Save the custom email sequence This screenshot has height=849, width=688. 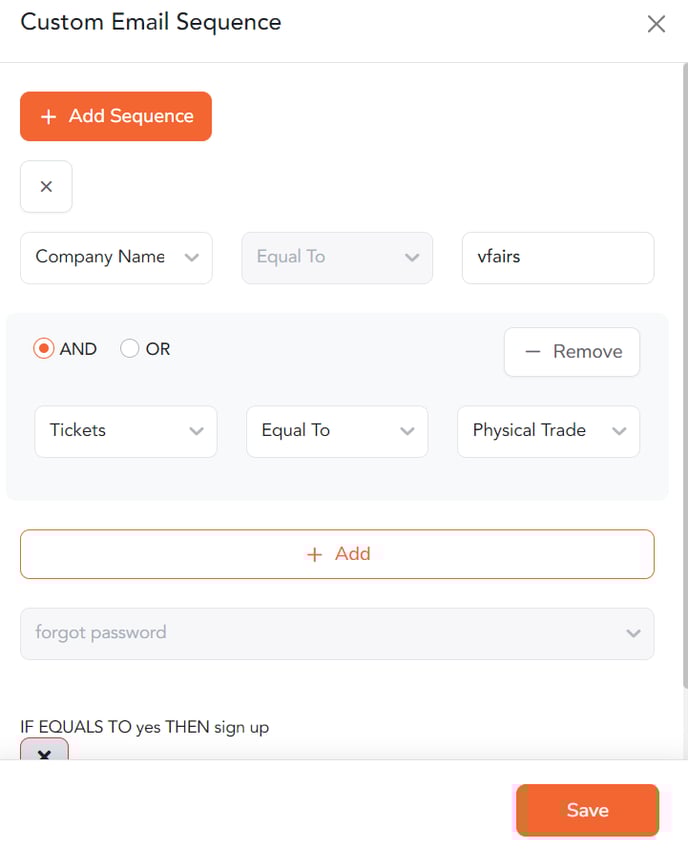pos(587,810)
